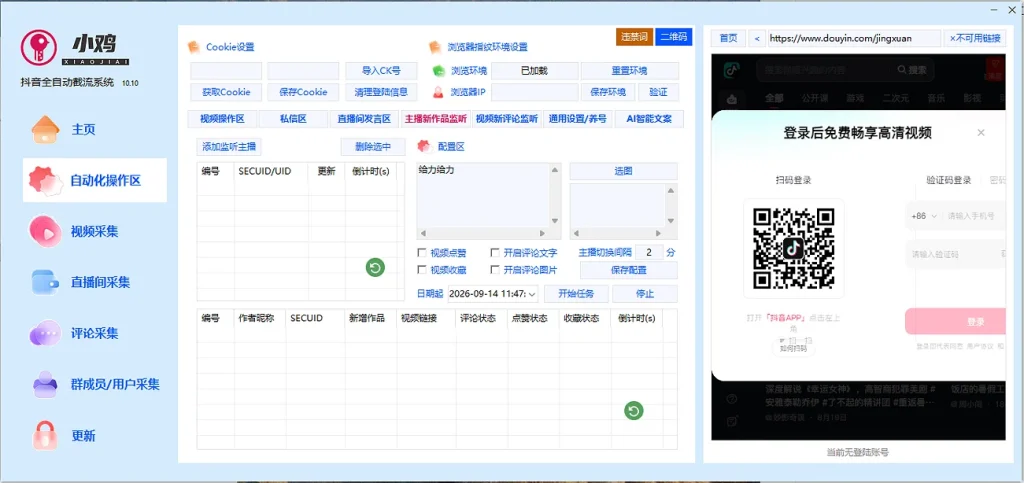Open the +86 country code dropdown
The width and height of the screenshot is (1024, 483).
923,215
